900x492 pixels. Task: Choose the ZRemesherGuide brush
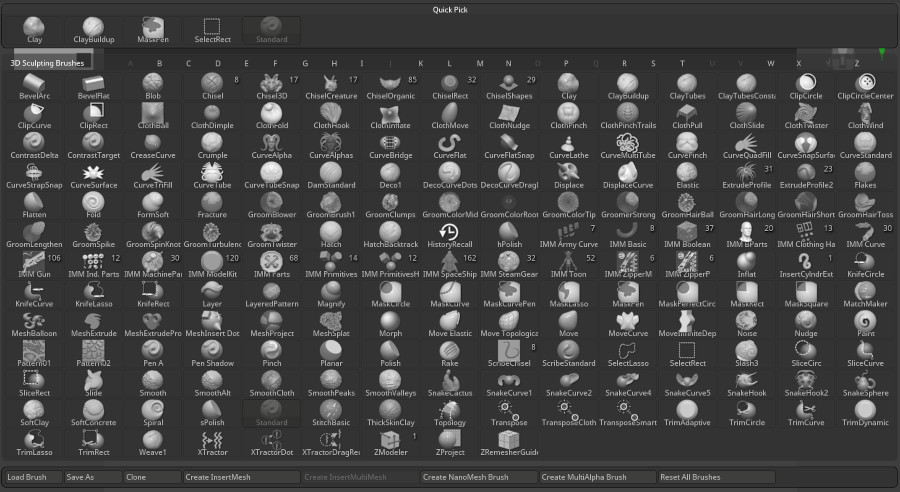coord(509,443)
